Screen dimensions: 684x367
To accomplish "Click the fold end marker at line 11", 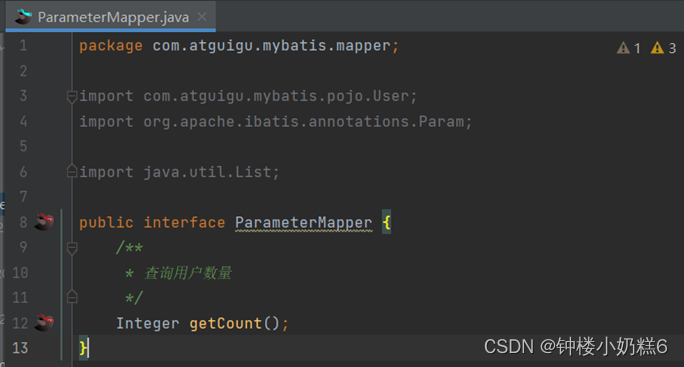I will [x=72, y=297].
